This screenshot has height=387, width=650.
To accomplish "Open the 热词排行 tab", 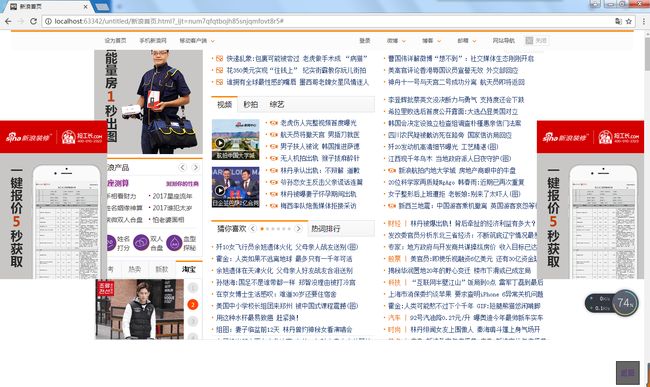I will coord(326,229).
